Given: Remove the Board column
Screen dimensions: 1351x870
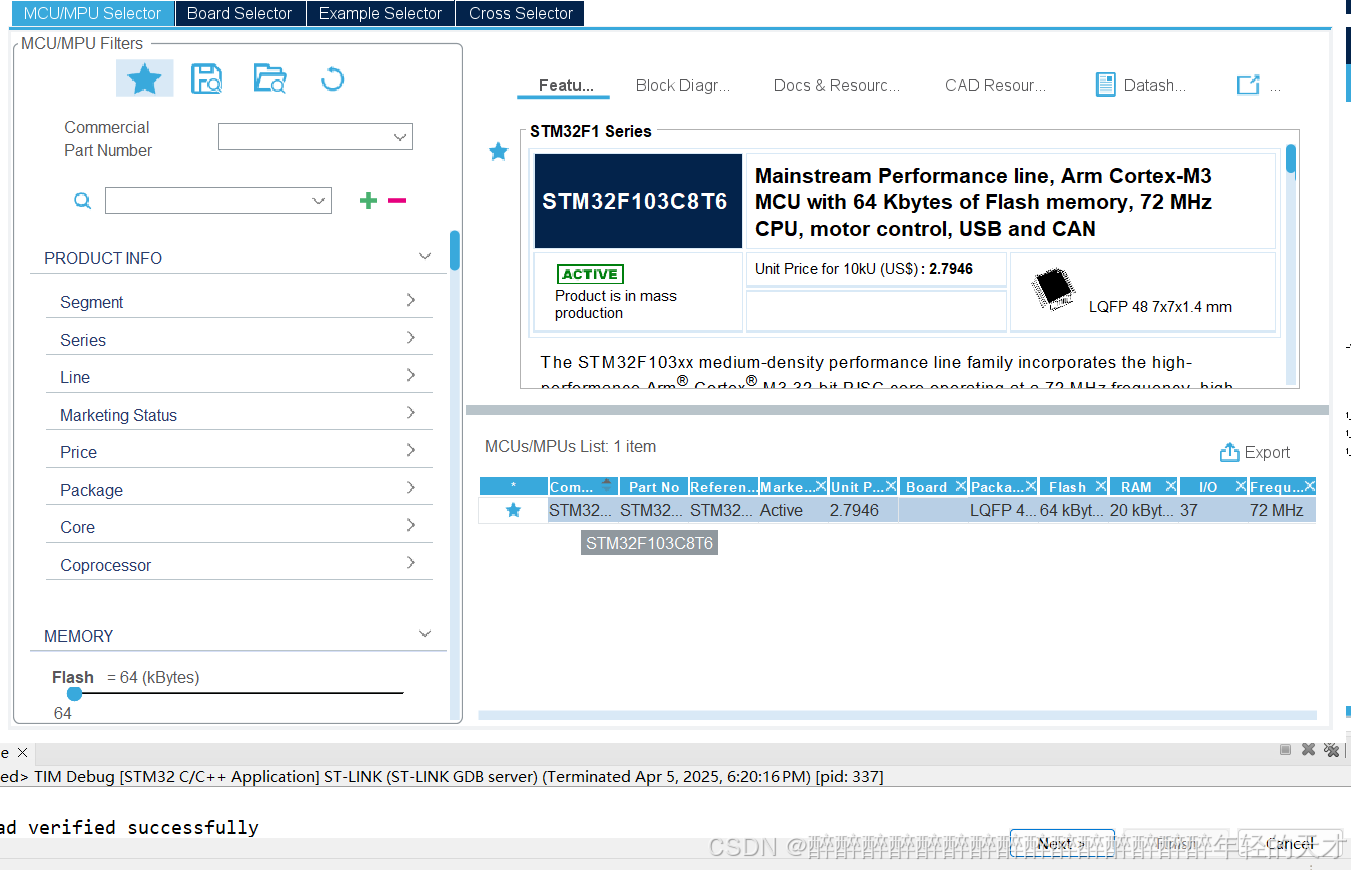Looking at the screenshot, I should click(x=961, y=486).
